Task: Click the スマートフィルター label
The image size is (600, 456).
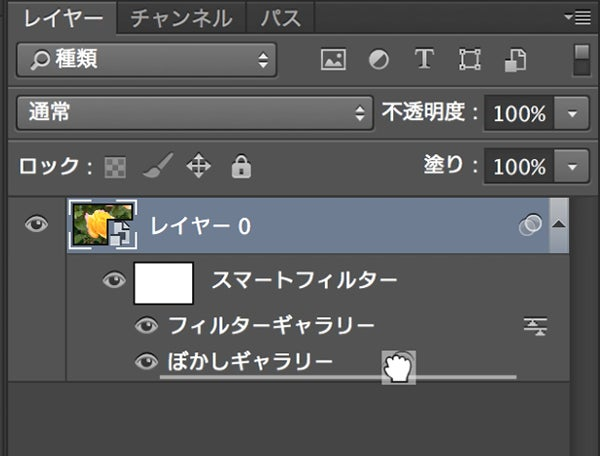Action: click(x=304, y=280)
